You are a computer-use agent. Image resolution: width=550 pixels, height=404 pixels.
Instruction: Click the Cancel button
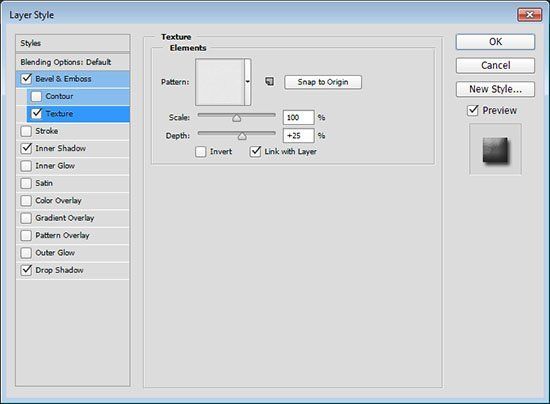coord(495,66)
